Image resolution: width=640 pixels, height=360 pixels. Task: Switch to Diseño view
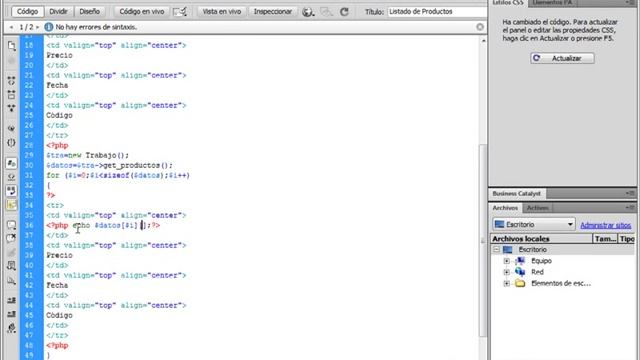pyautogui.click(x=89, y=11)
